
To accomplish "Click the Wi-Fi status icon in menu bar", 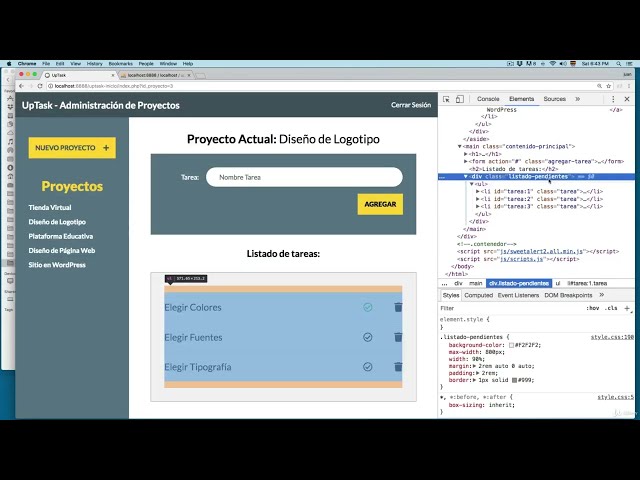I will (x=553, y=64).
